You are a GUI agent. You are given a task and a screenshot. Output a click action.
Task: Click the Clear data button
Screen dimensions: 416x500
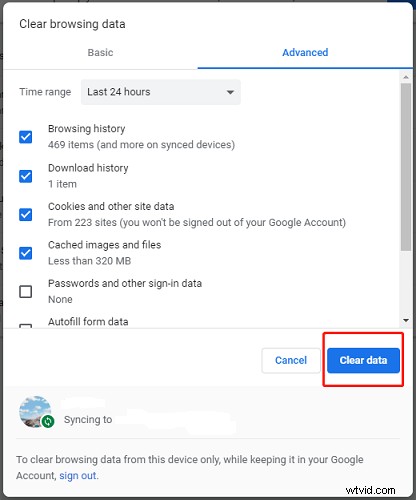point(363,360)
